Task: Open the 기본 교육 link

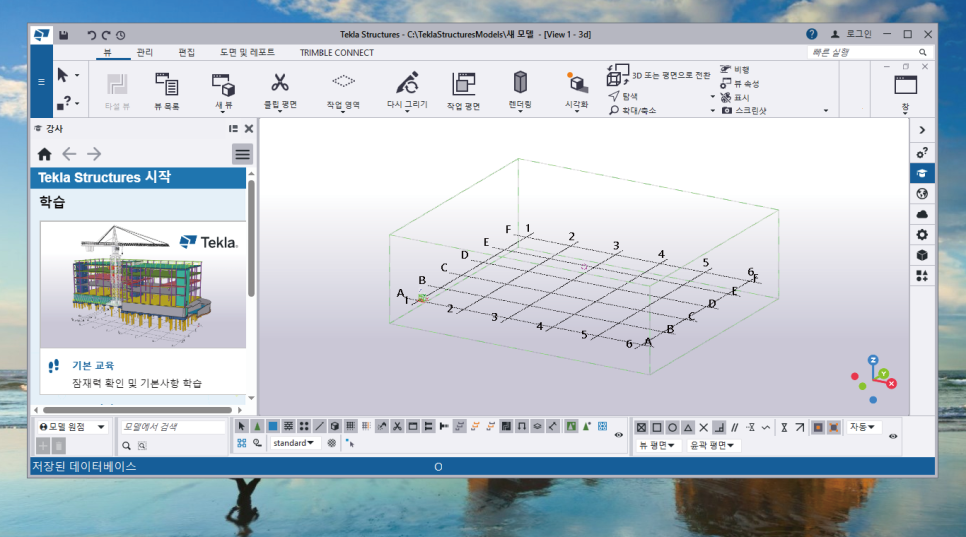Action: 93,365
